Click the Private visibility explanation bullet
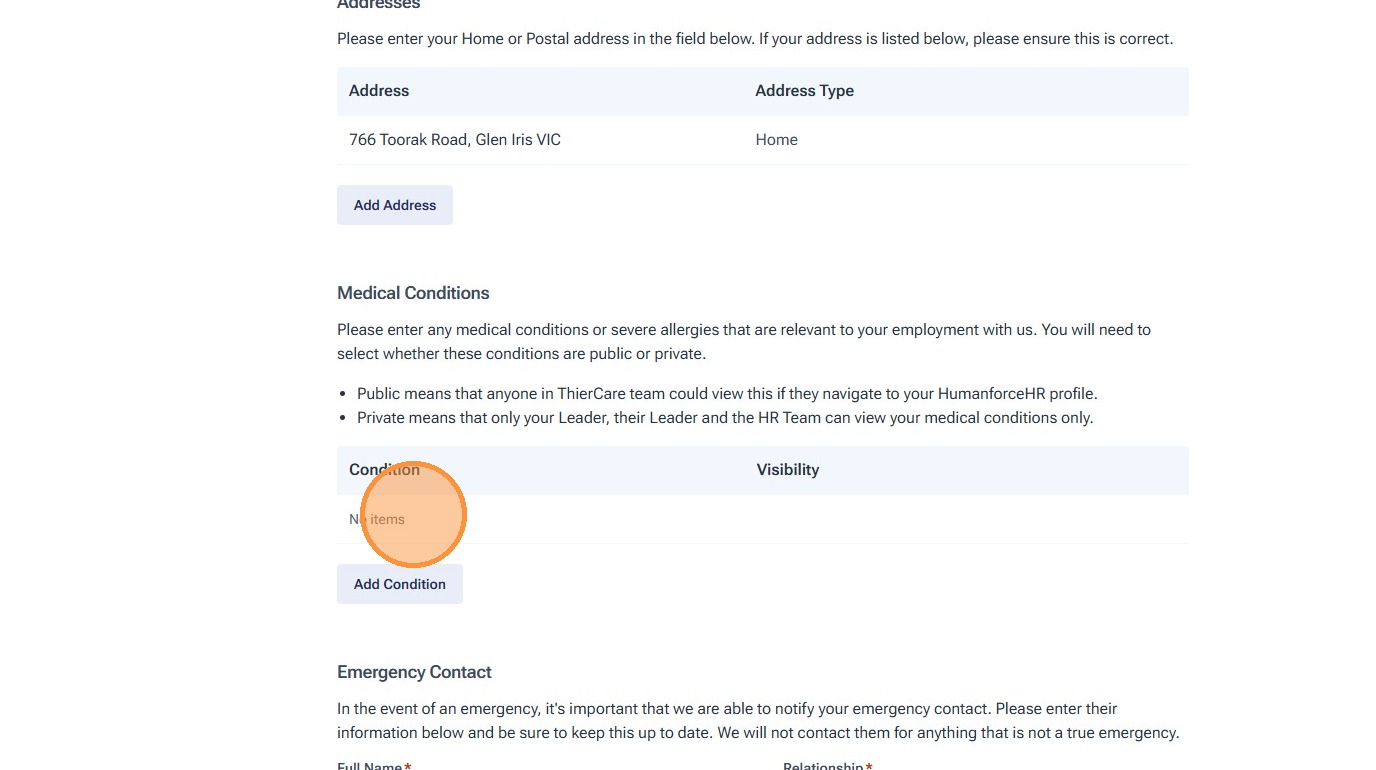 pos(725,418)
